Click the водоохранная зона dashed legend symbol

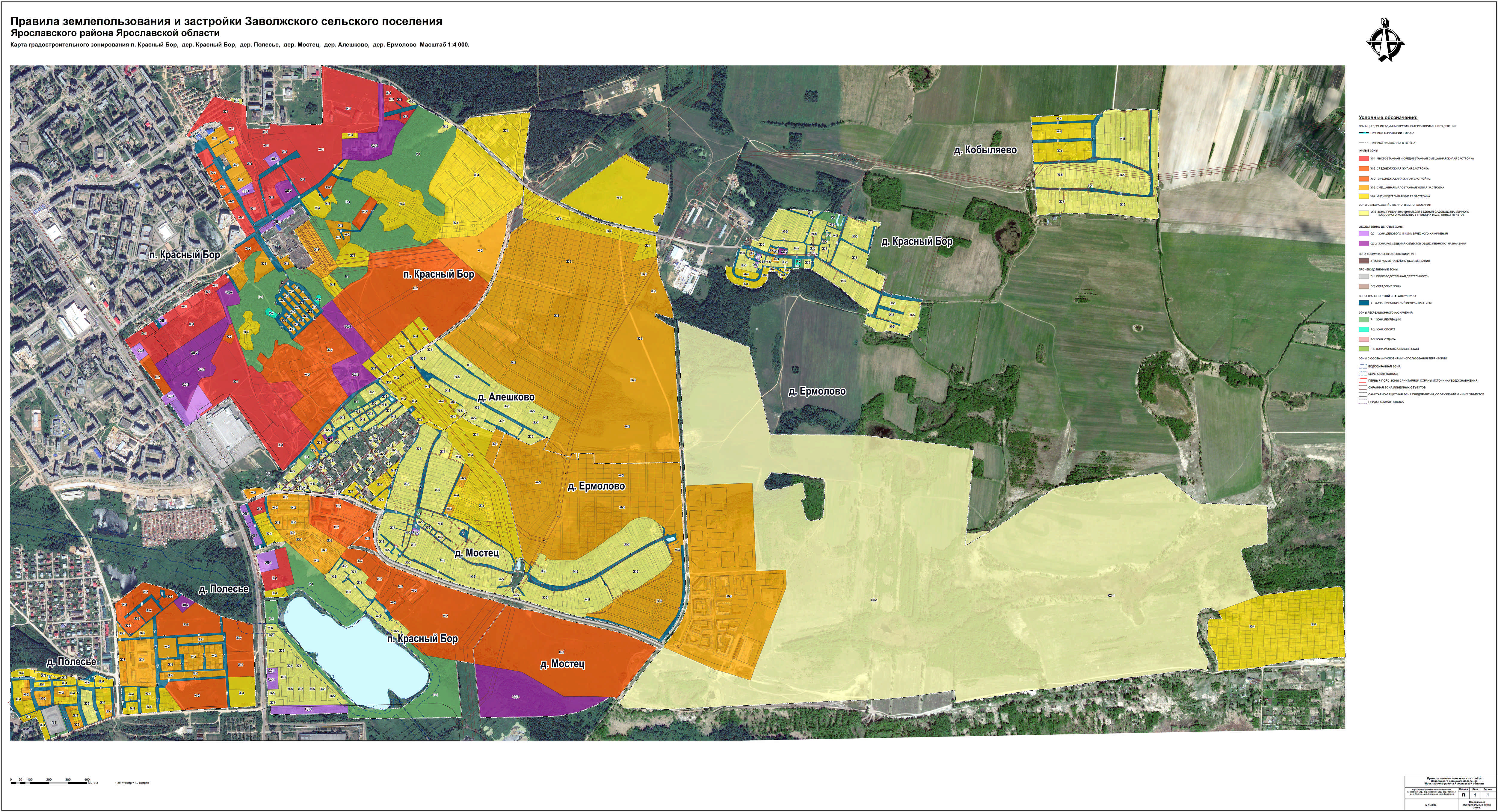(x=1363, y=367)
